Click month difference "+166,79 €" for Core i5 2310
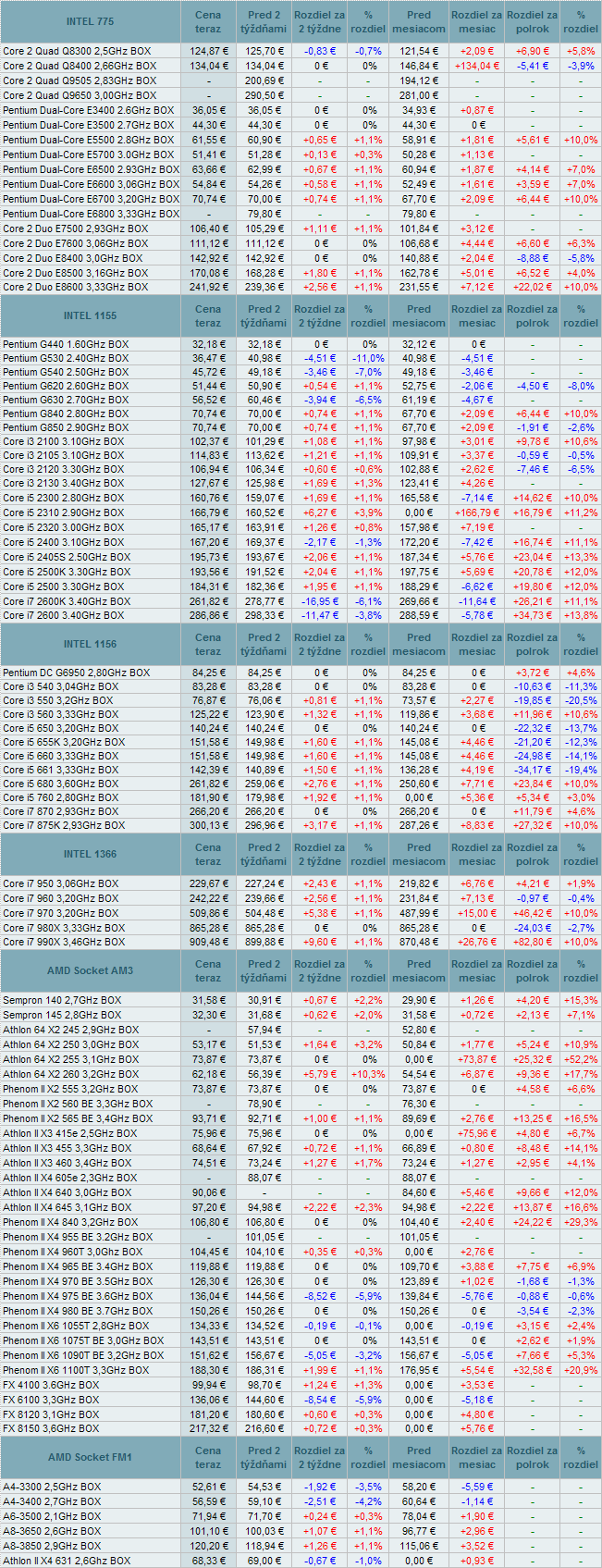The width and height of the screenshot is (602, 1568). tap(477, 512)
